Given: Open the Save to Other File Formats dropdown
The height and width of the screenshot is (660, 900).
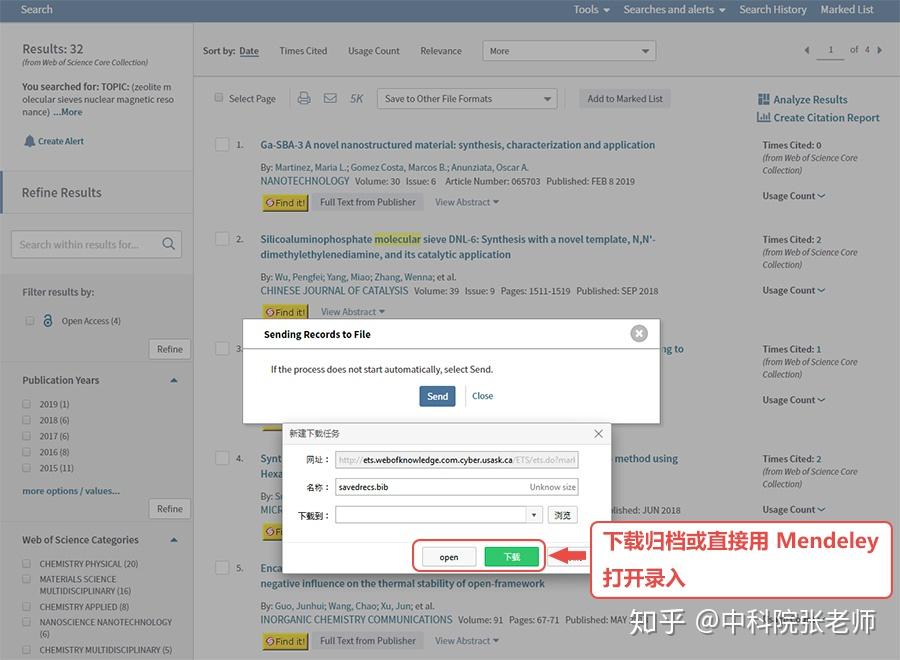Looking at the screenshot, I should pos(467,99).
